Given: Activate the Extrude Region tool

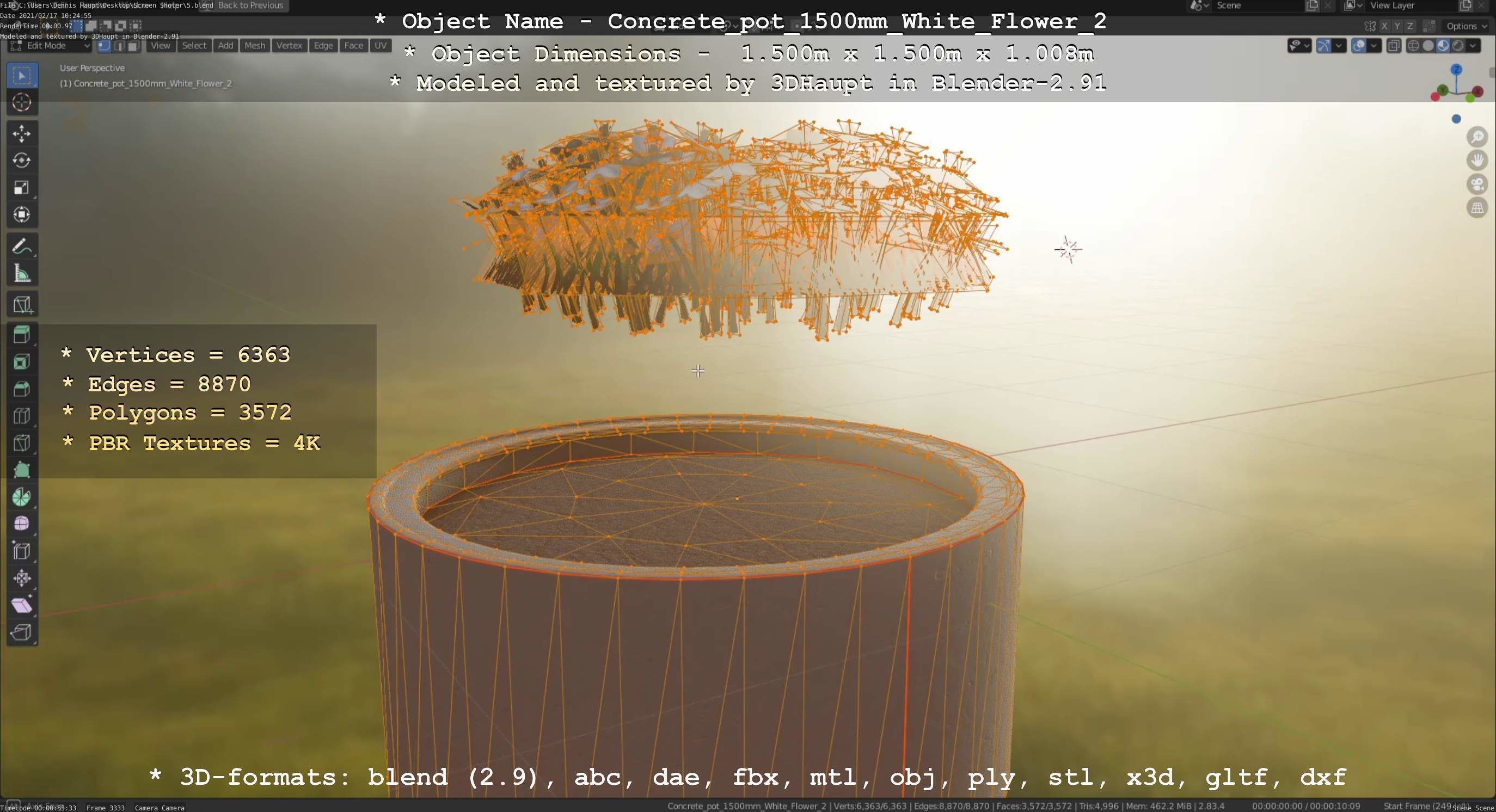Looking at the screenshot, I should click(x=22, y=335).
